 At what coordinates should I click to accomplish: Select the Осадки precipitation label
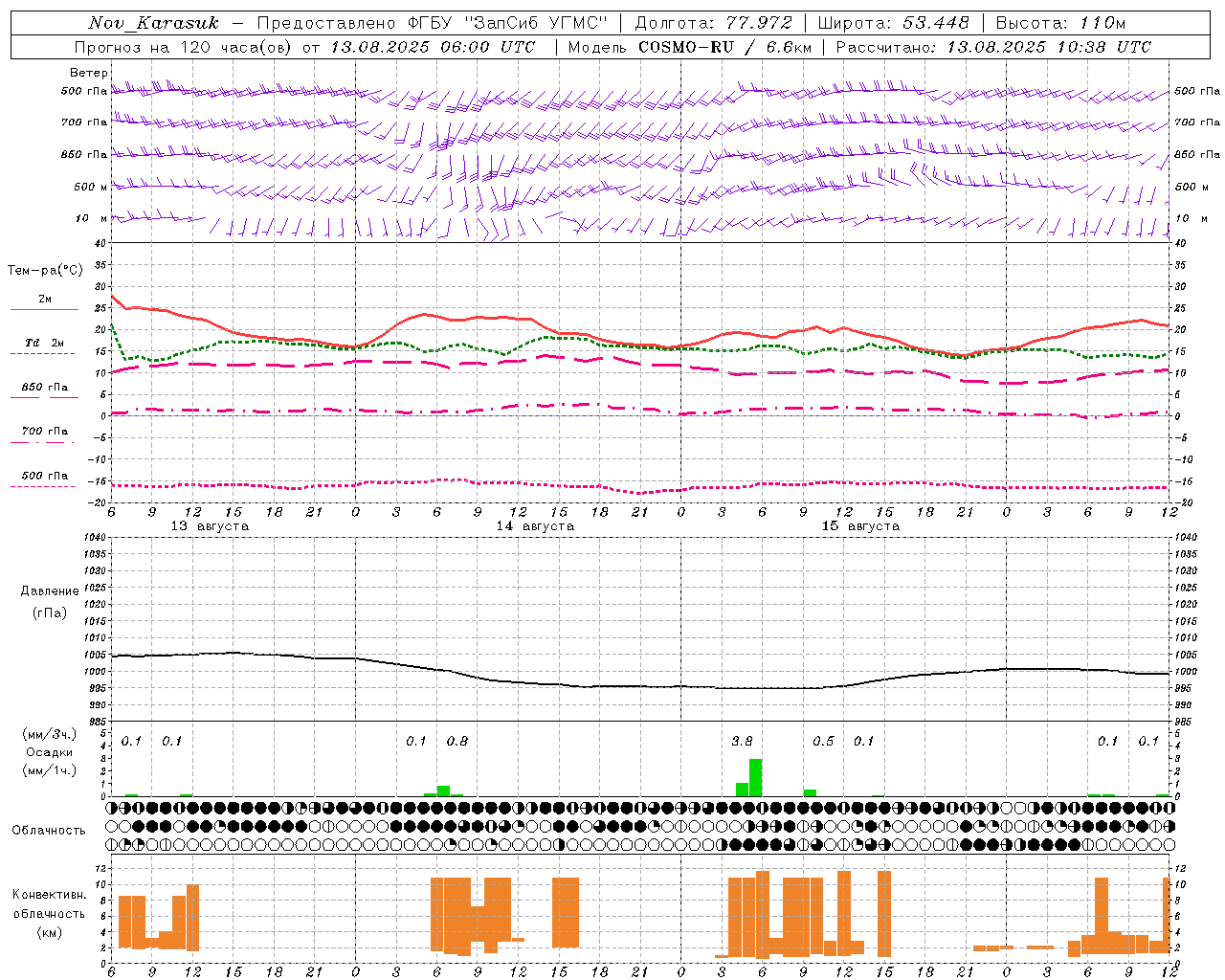coord(50,752)
